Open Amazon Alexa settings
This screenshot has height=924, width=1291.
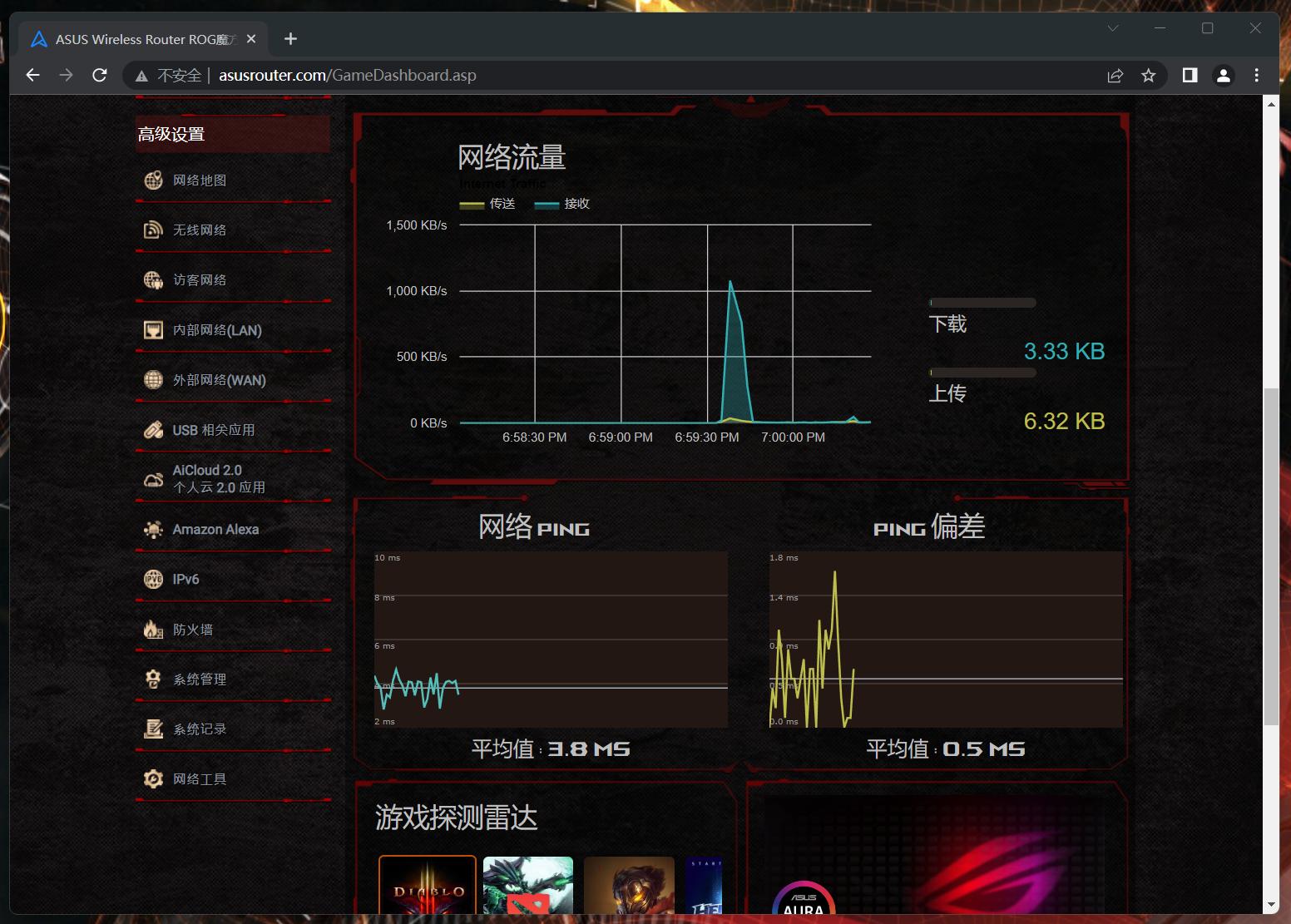[215, 530]
